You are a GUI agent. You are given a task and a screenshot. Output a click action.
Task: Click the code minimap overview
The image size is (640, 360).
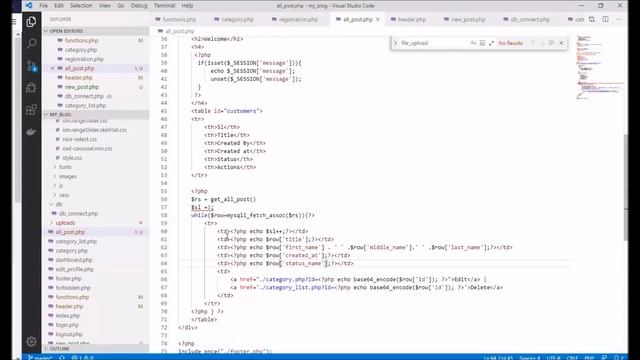click(599, 67)
